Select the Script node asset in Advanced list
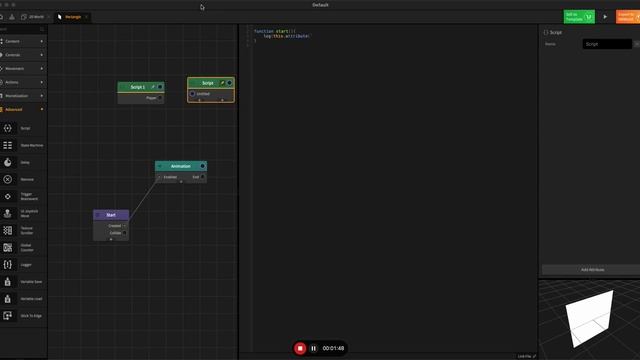This screenshot has width=640, height=360. coord(23,128)
